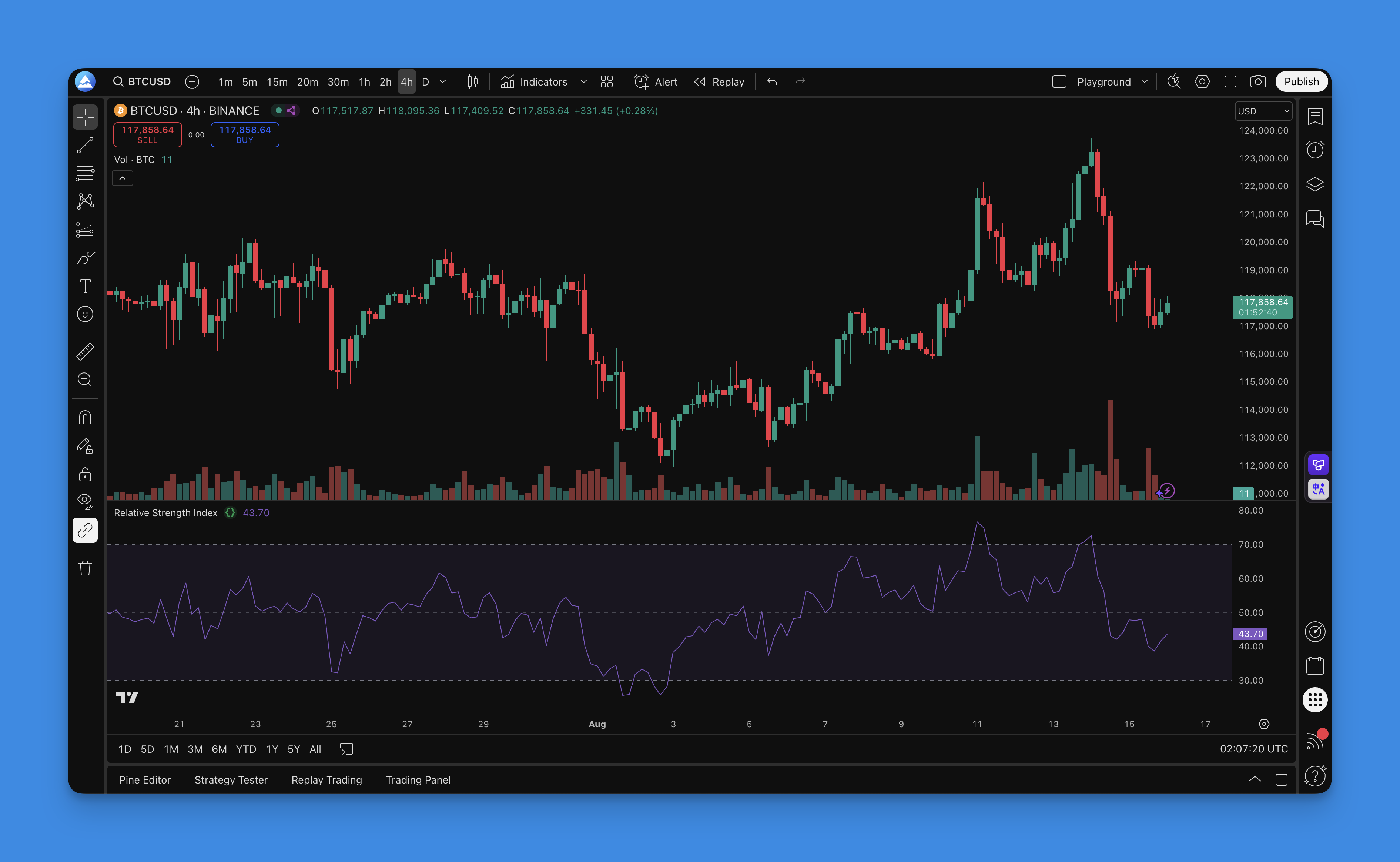The image size is (1400, 862).
Task: Redo the chart action
Action: [x=800, y=81]
